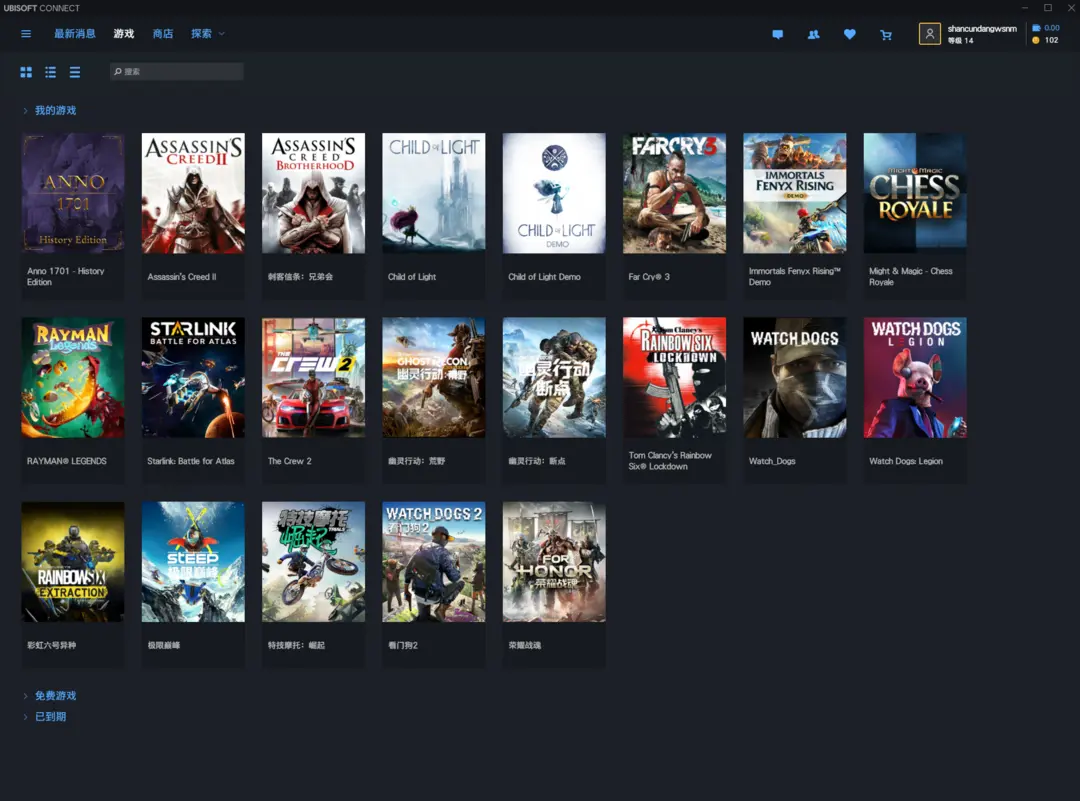Open The Crew 2 cover
The height and width of the screenshot is (801, 1080).
point(313,377)
